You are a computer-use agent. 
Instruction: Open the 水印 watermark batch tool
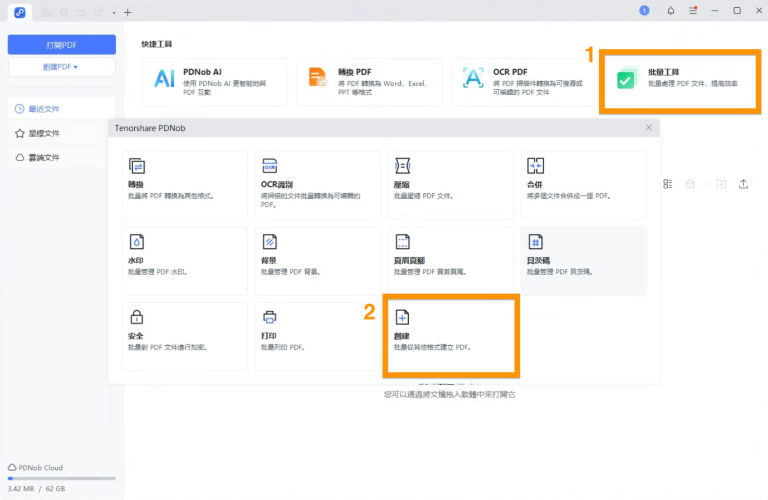click(x=185, y=261)
